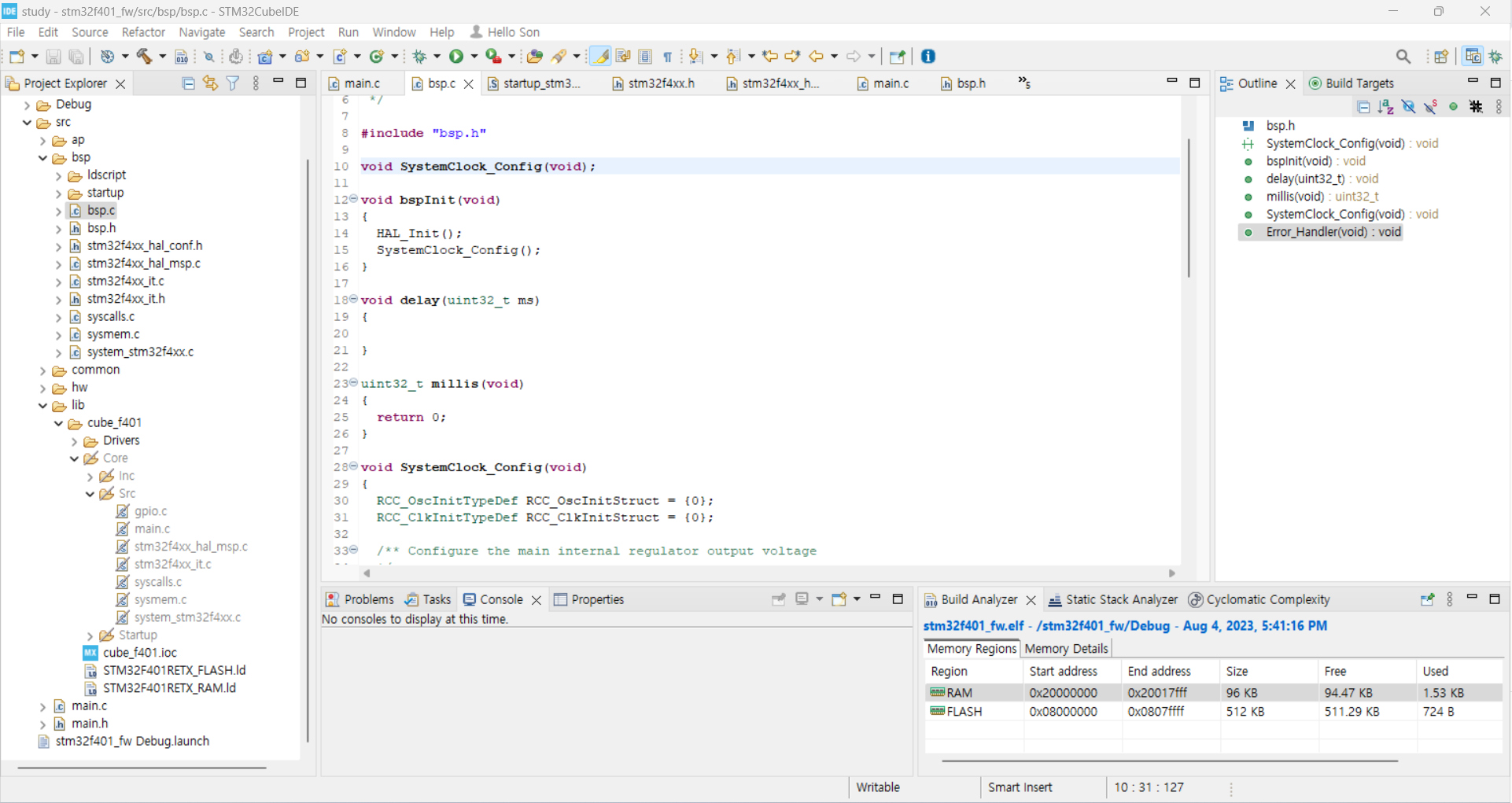Click the Last Edit Location icon
Screen dimensions: 1512x803
click(770, 57)
